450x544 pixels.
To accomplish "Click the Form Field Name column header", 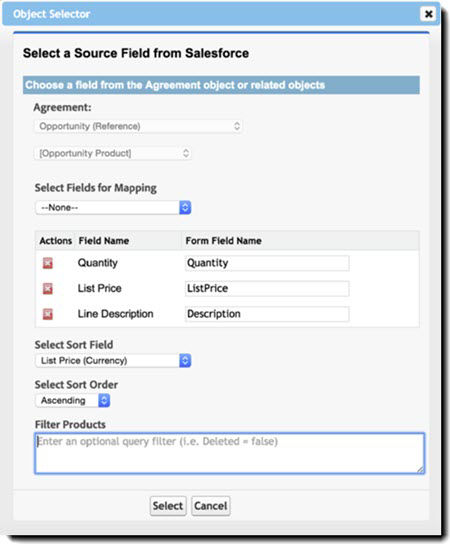I will pos(223,241).
